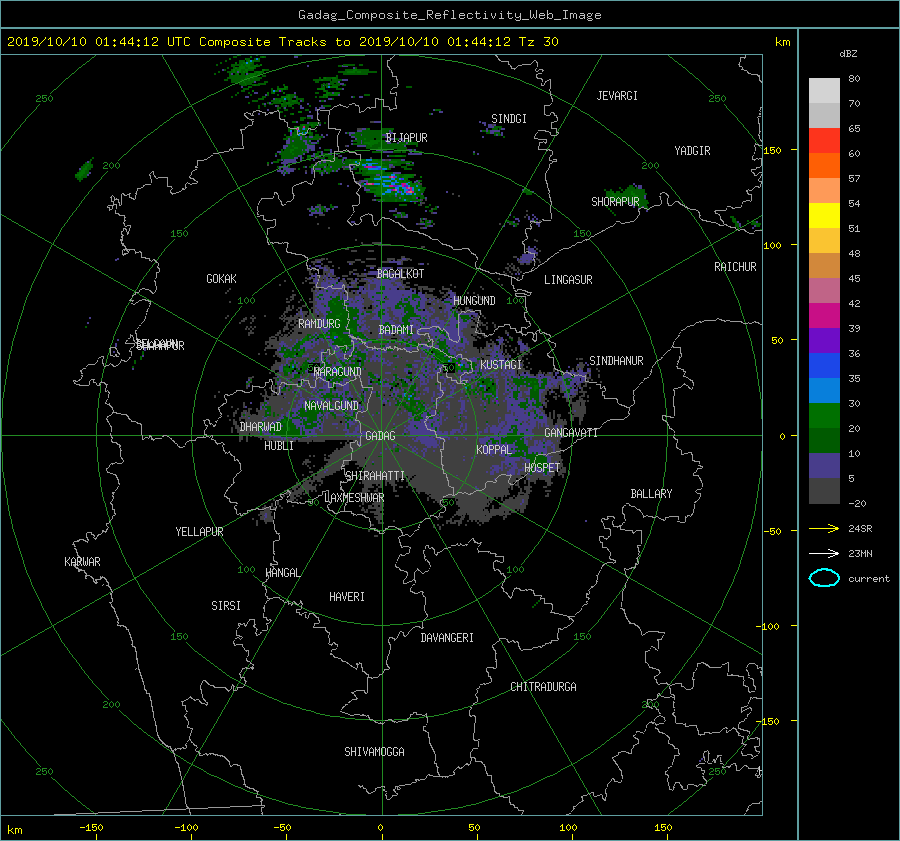Click the SHIRAHATTI city label
This screenshot has height=841, width=900.
point(375,476)
